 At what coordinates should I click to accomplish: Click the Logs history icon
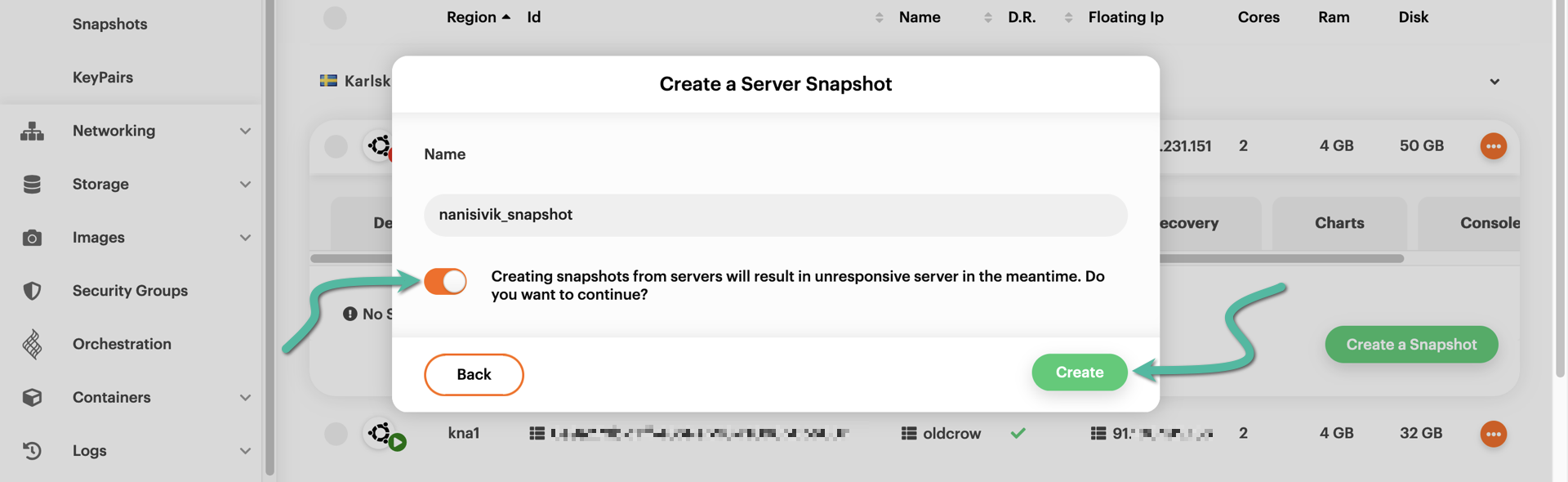click(32, 451)
